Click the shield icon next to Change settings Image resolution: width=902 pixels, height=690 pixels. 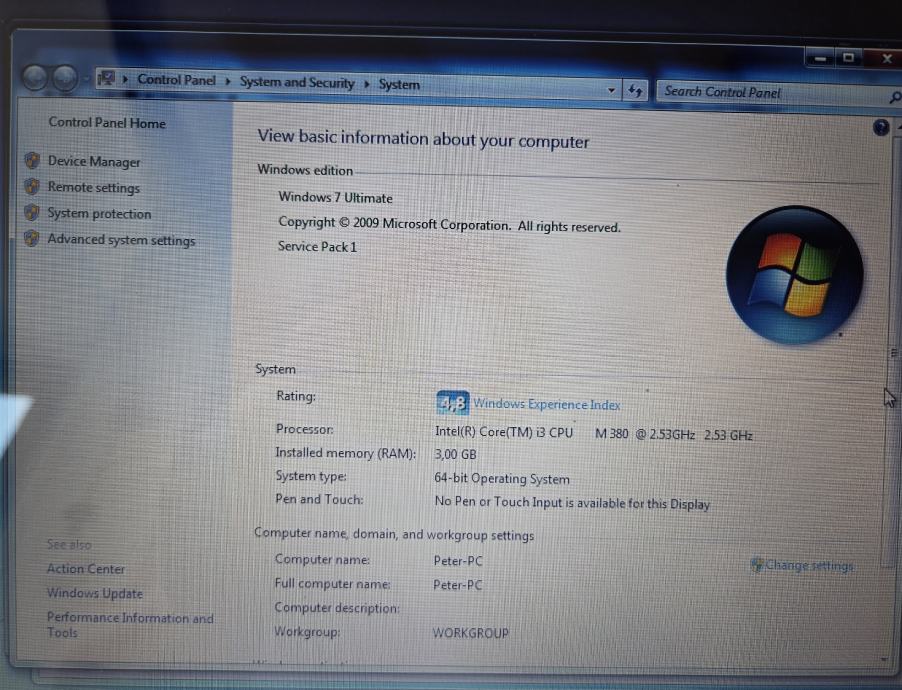(x=757, y=565)
